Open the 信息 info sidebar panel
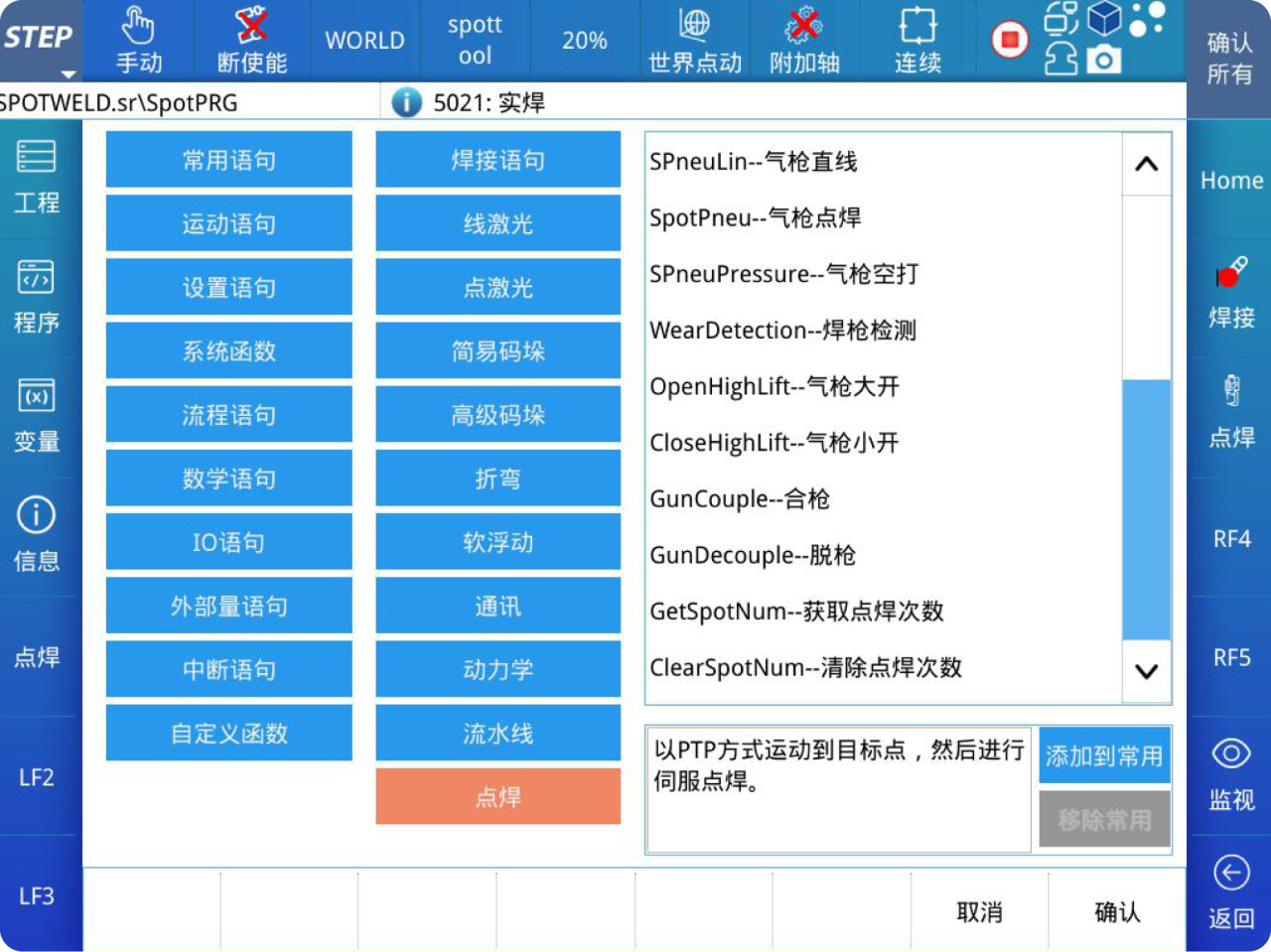The width and height of the screenshot is (1271, 952). (x=37, y=535)
